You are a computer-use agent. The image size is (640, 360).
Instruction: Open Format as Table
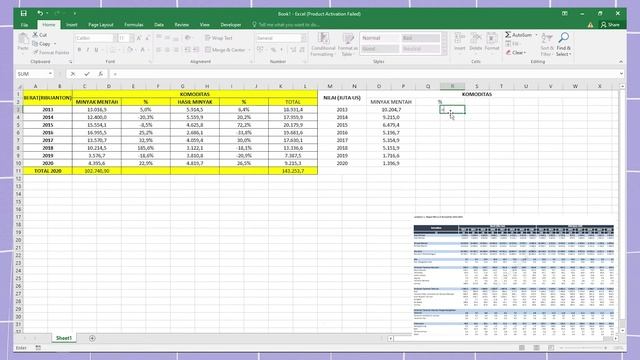[x=348, y=44]
